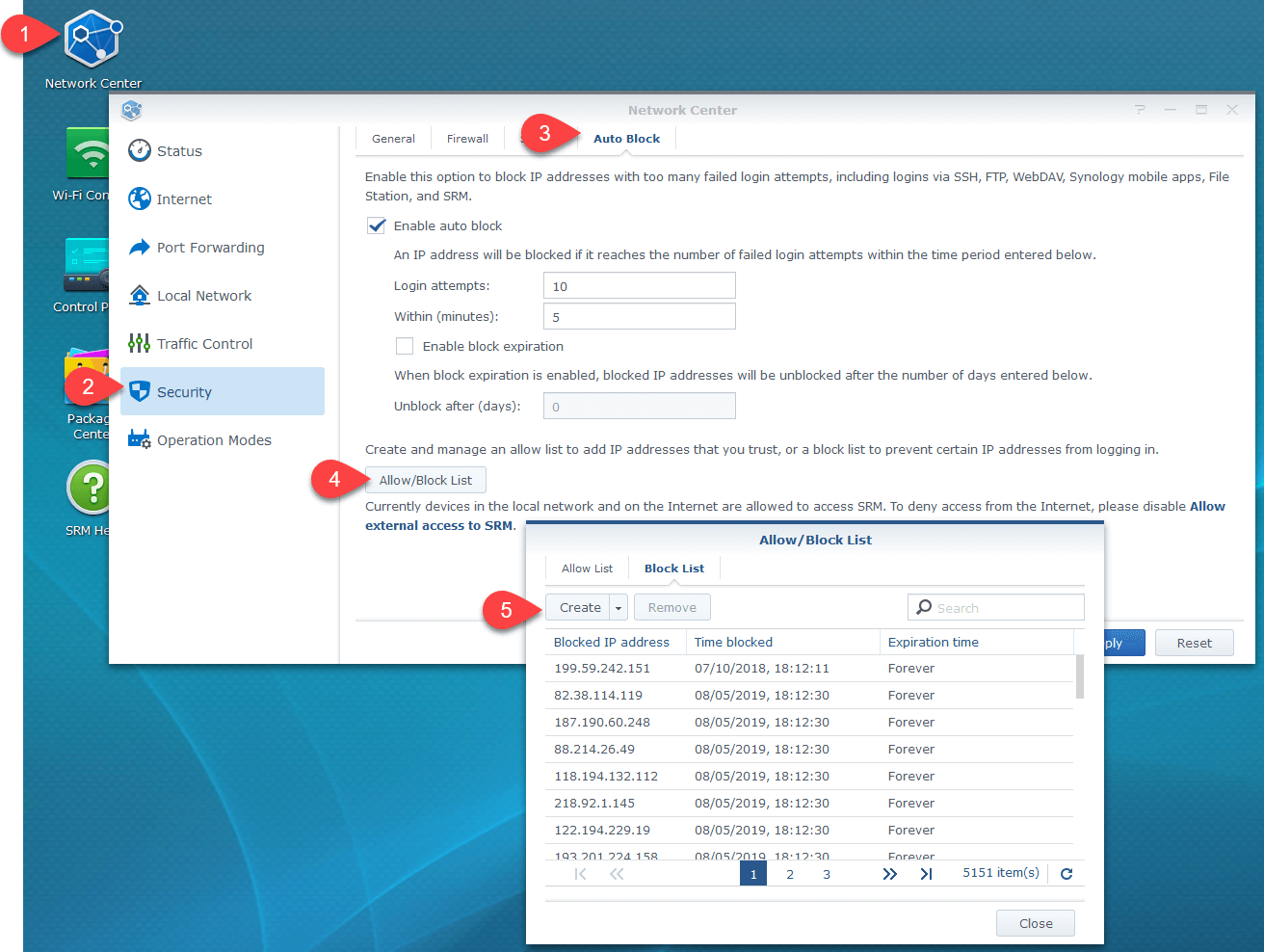Select blocked IP 122.194.229.19 row
This screenshot has height=952, width=1264.
(x=809, y=831)
